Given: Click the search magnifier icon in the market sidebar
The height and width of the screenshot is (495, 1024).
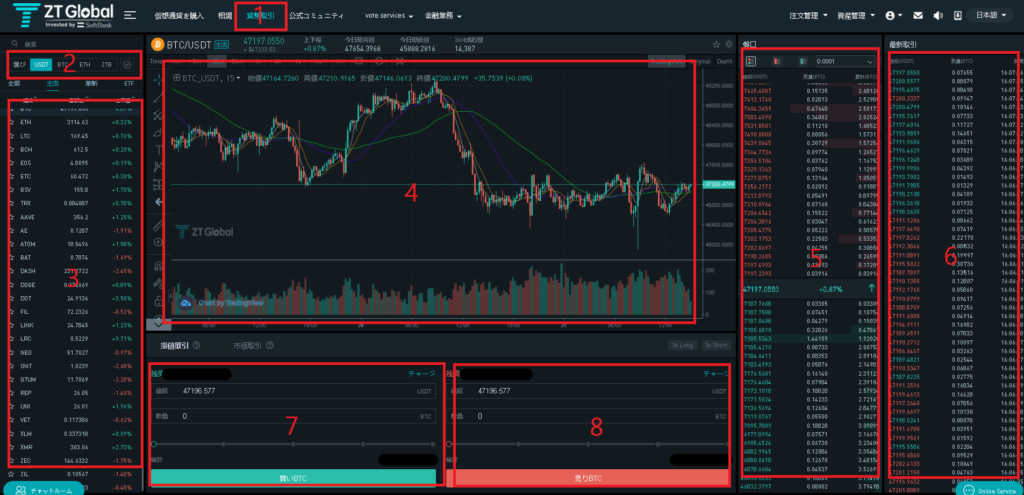Looking at the screenshot, I should tap(14, 44).
